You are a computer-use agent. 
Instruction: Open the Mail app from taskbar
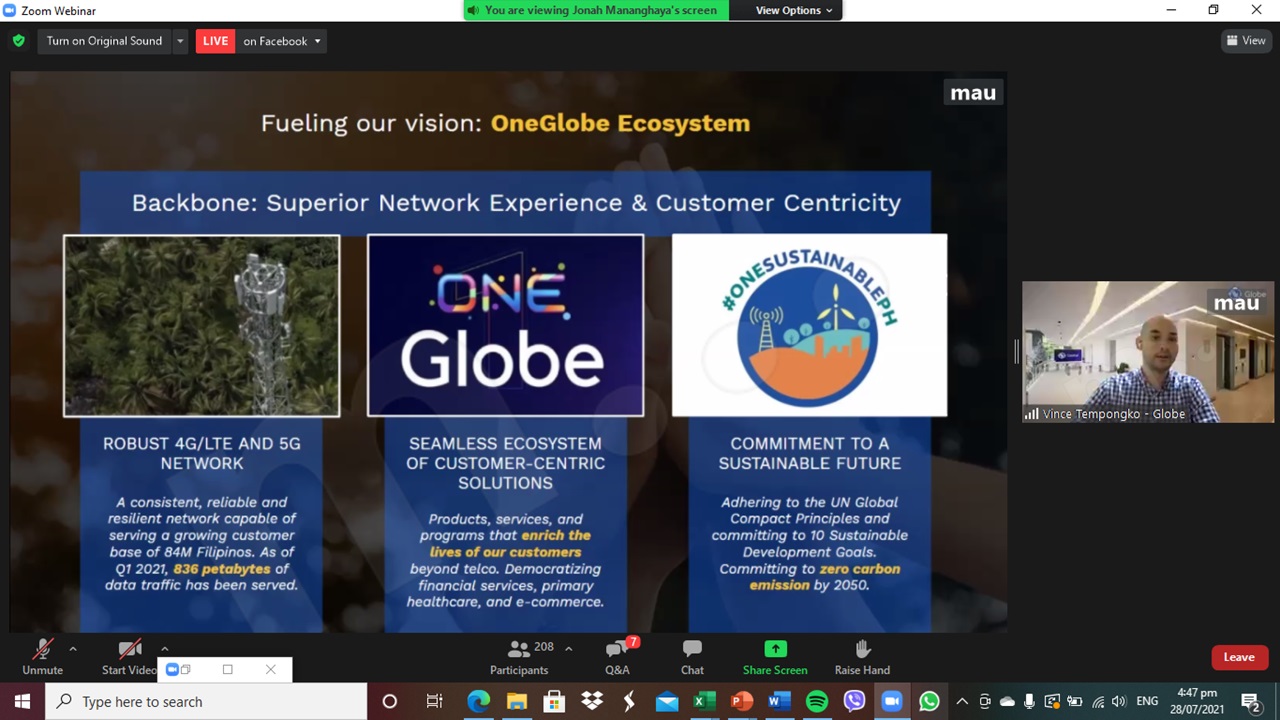coord(667,701)
